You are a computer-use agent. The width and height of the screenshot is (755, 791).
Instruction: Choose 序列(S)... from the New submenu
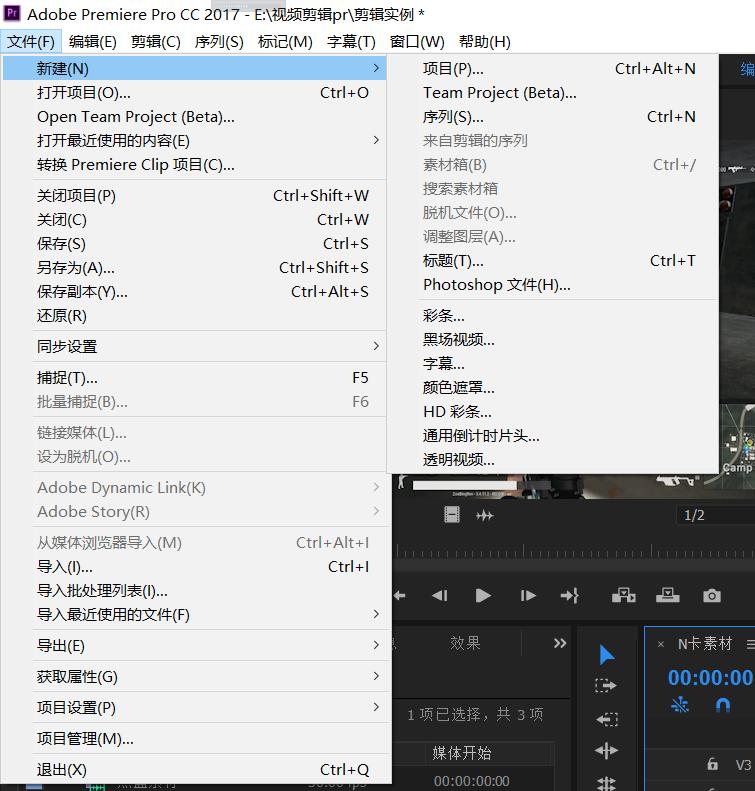(453, 117)
